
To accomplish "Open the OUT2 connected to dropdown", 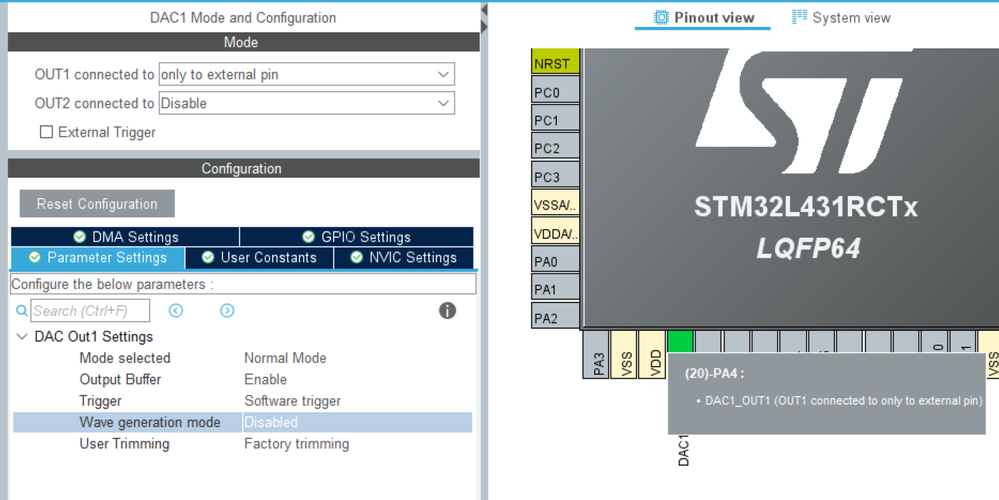I will [x=306, y=103].
